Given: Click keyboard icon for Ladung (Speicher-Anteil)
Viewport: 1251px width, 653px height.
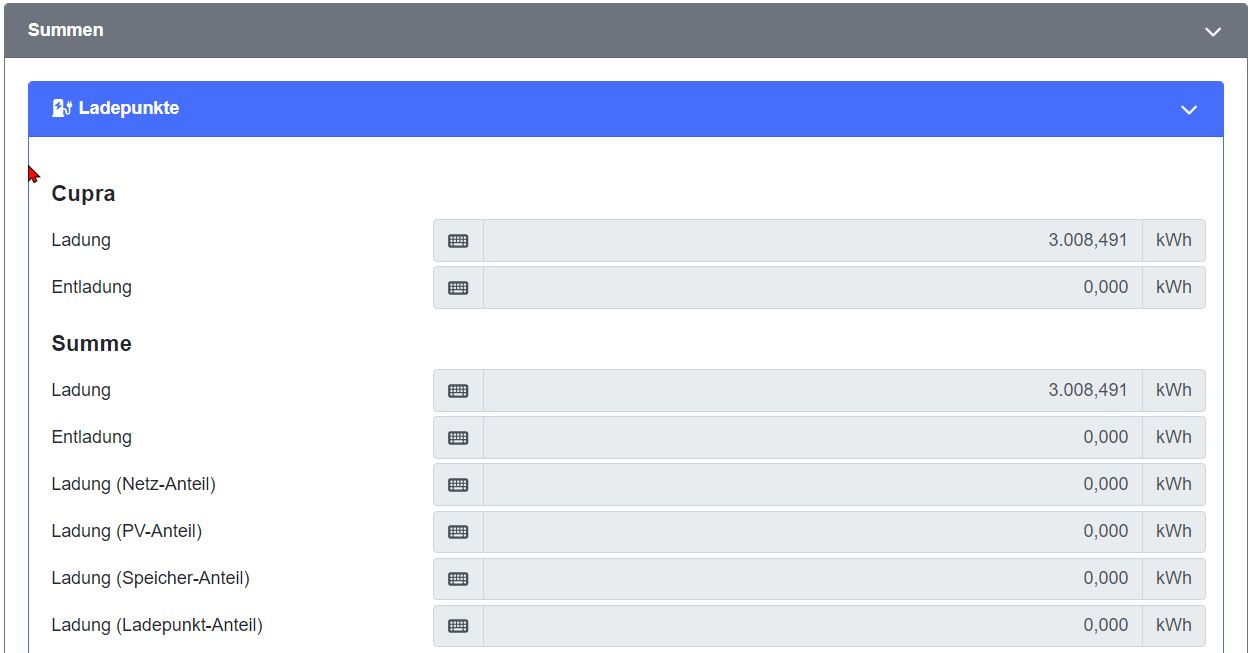Looking at the screenshot, I should [458, 579].
